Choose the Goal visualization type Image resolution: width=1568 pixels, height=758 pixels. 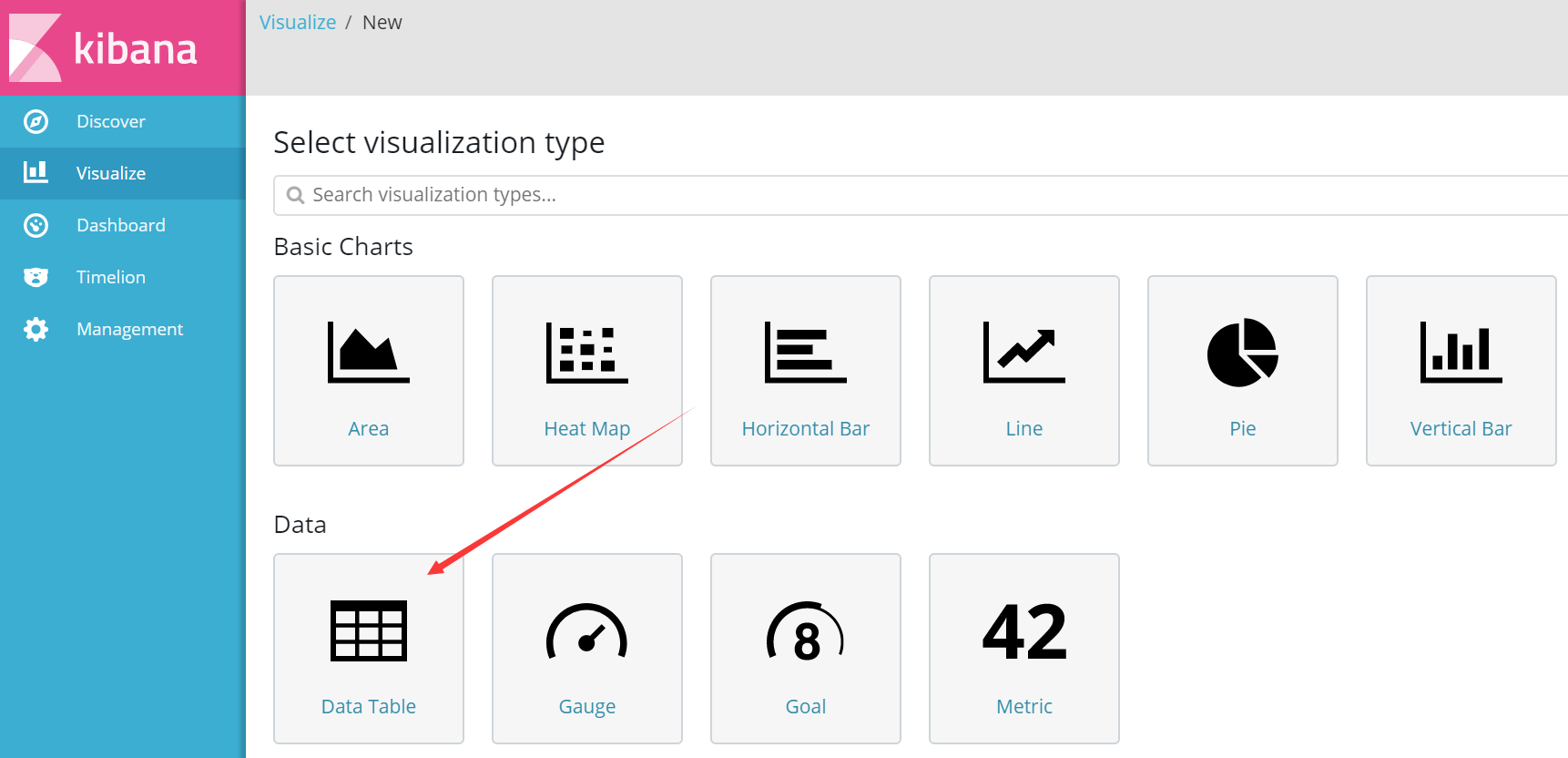tap(805, 648)
